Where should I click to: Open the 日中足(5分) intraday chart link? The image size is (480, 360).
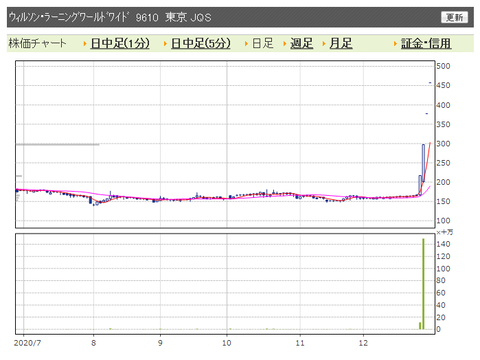click(x=201, y=43)
